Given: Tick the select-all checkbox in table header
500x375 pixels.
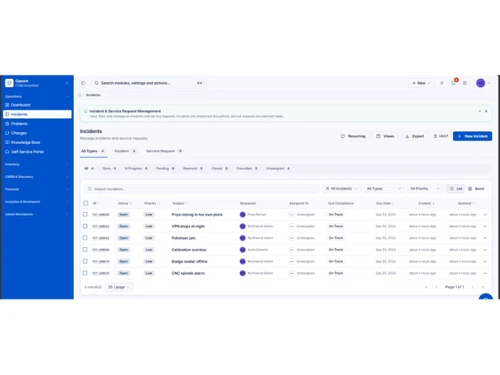Looking at the screenshot, I should 86,203.
